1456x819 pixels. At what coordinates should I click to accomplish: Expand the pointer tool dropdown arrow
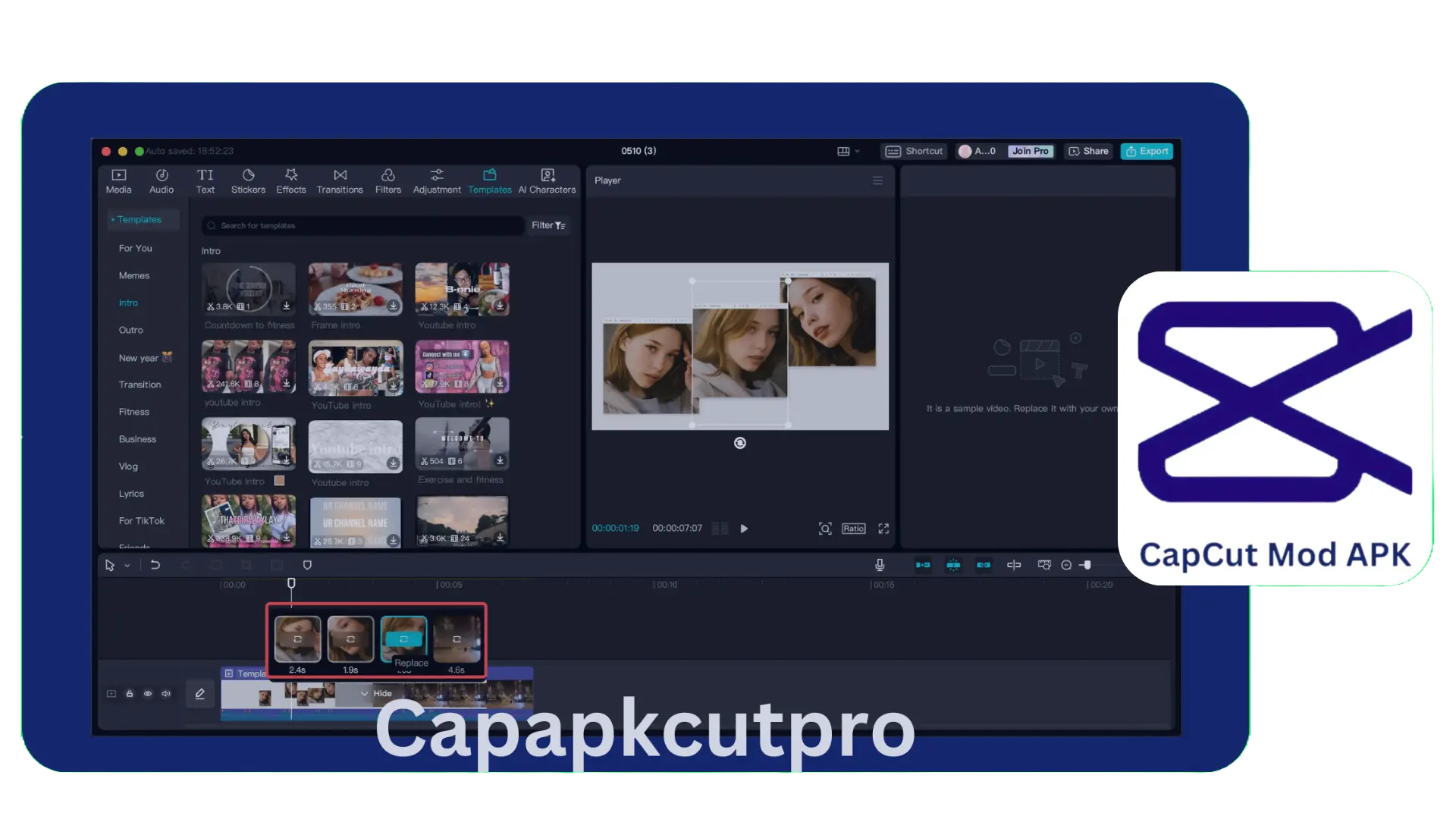point(127,566)
